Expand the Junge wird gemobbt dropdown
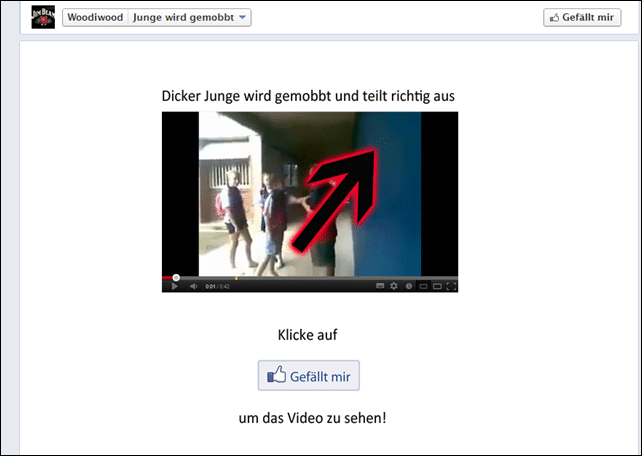Viewport: 642px width, 456px height. coord(190,18)
